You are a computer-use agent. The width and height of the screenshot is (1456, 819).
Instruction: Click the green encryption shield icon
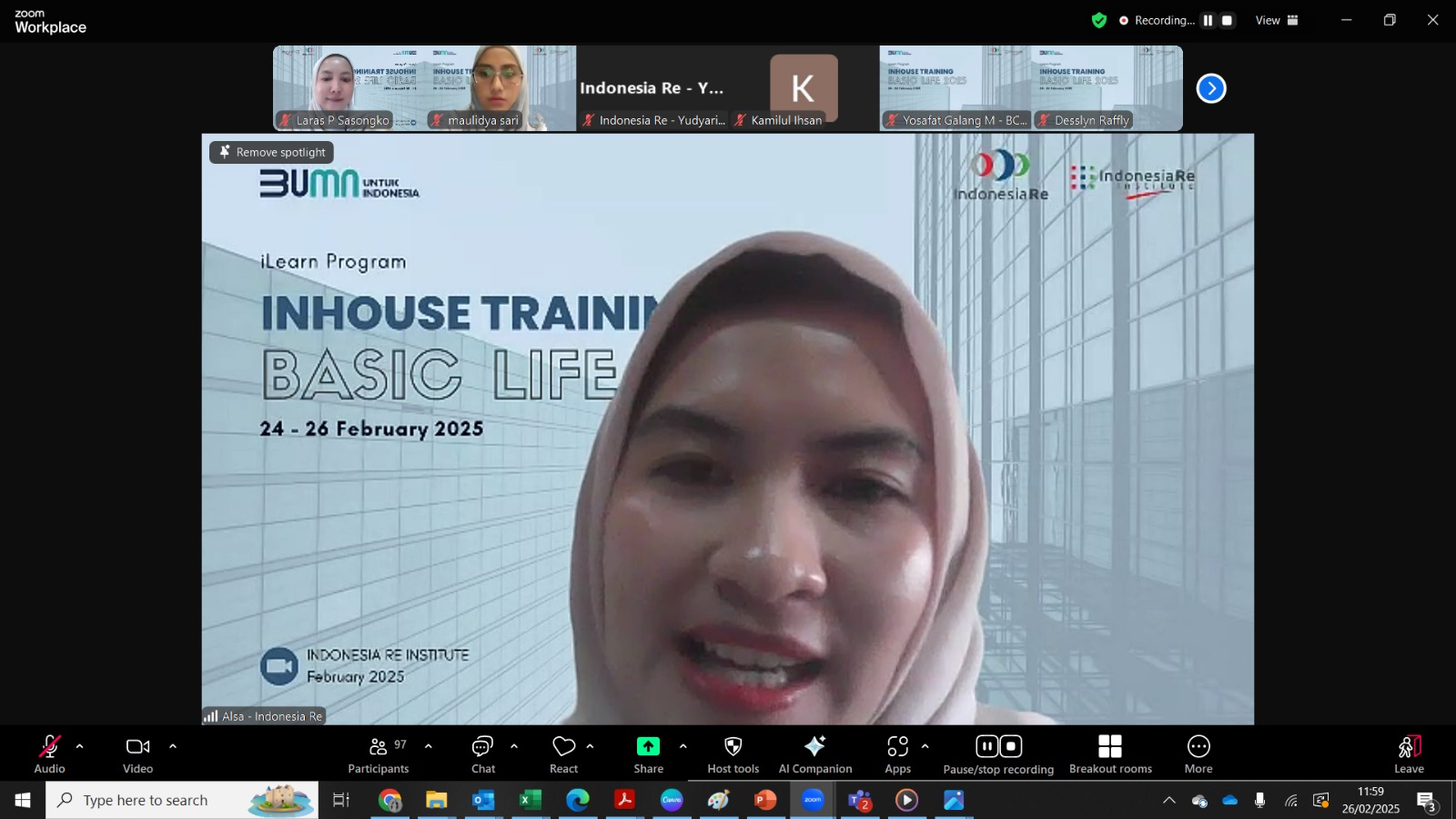coord(1099,20)
